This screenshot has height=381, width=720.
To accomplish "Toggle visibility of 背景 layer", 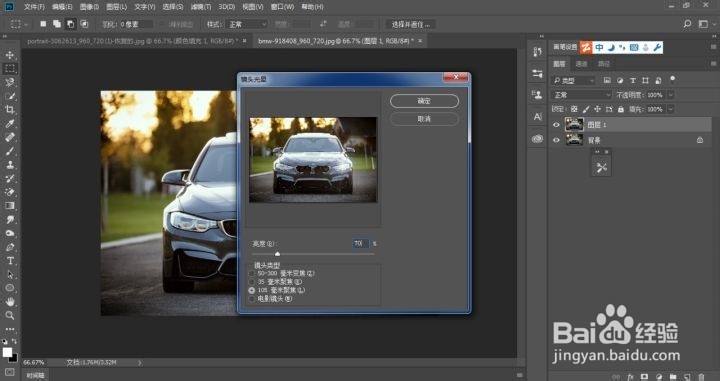I will click(557, 140).
